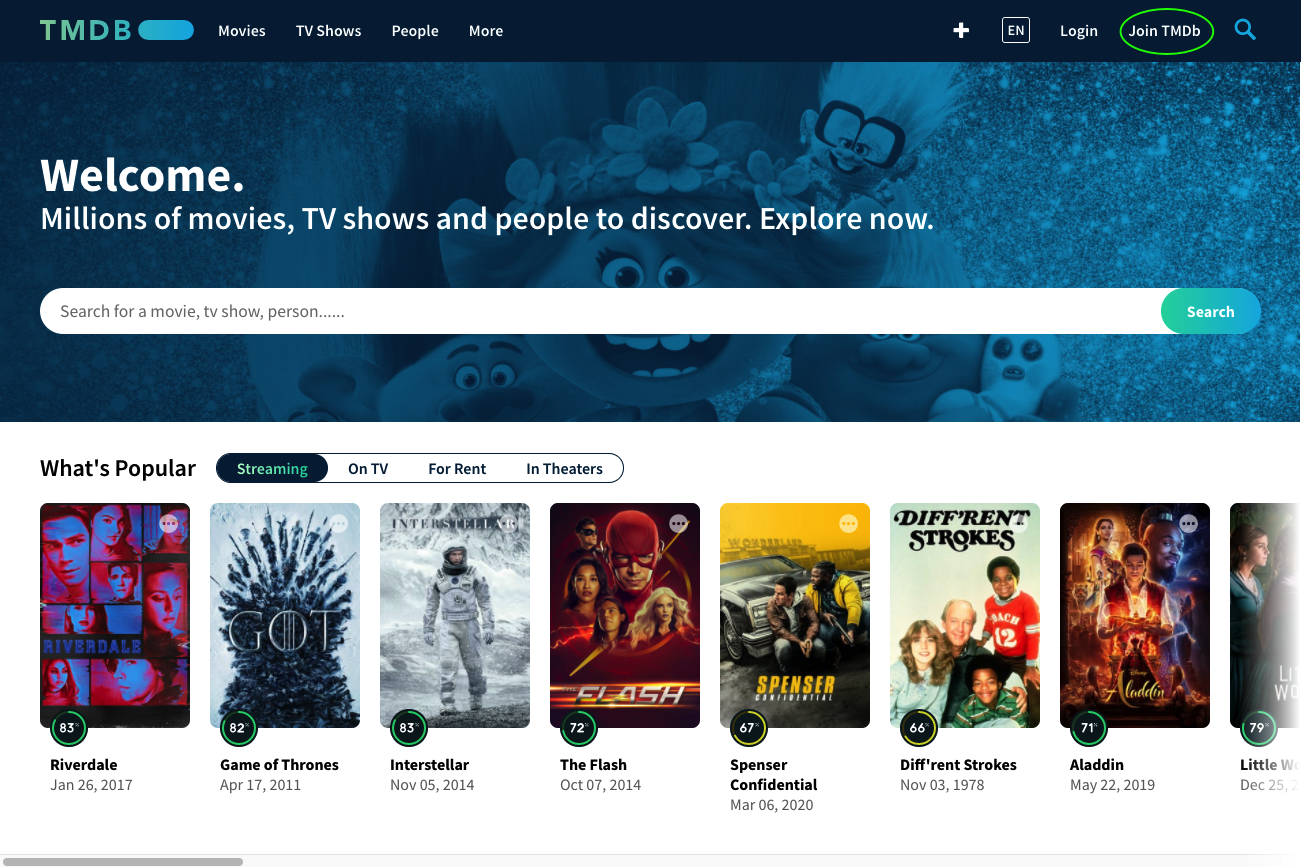Open the EN language selector
Screen dimensions: 1301x867
click(1015, 30)
